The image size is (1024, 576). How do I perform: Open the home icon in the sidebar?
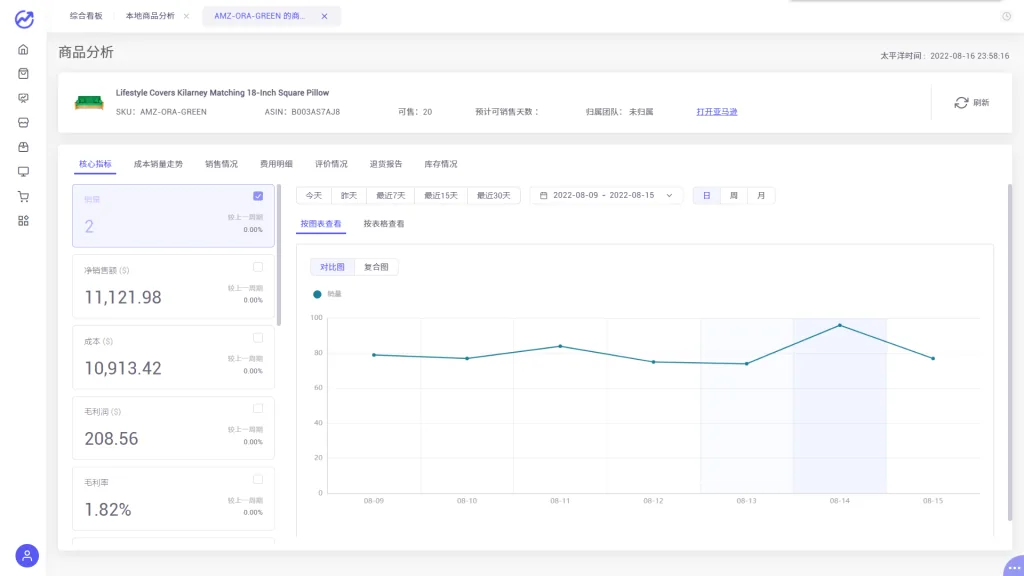[24, 50]
